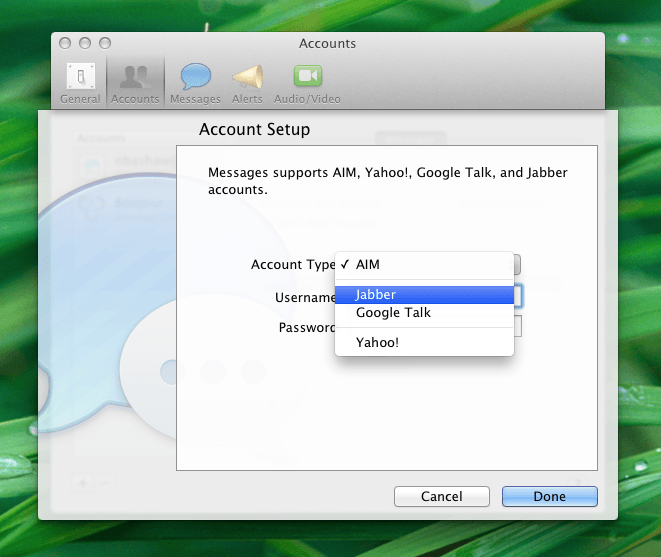
Task: Click into the Password field
Action: point(517,327)
